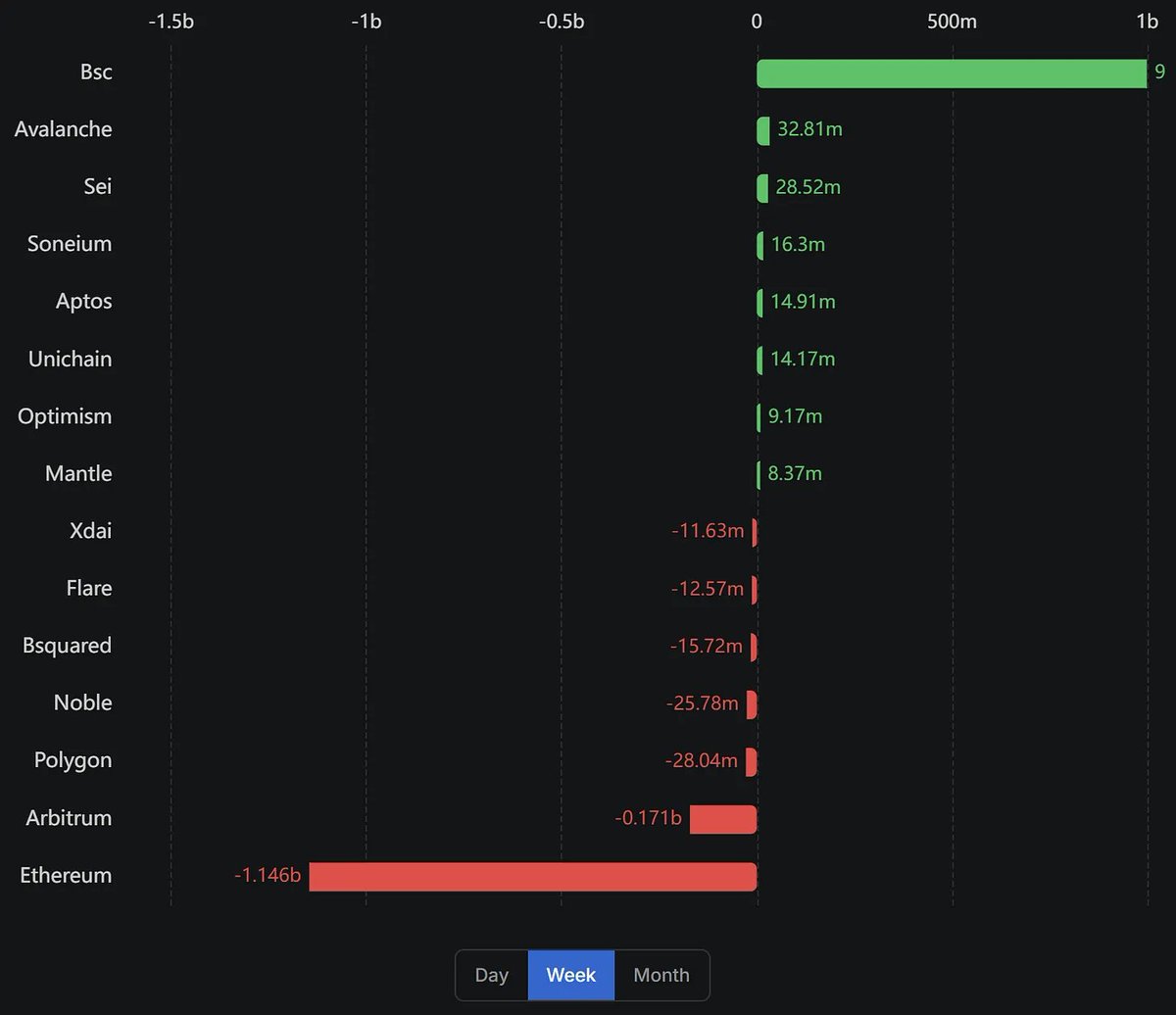The height and width of the screenshot is (1015, 1176).
Task: Click the Avalanche chain label
Action: (63, 129)
